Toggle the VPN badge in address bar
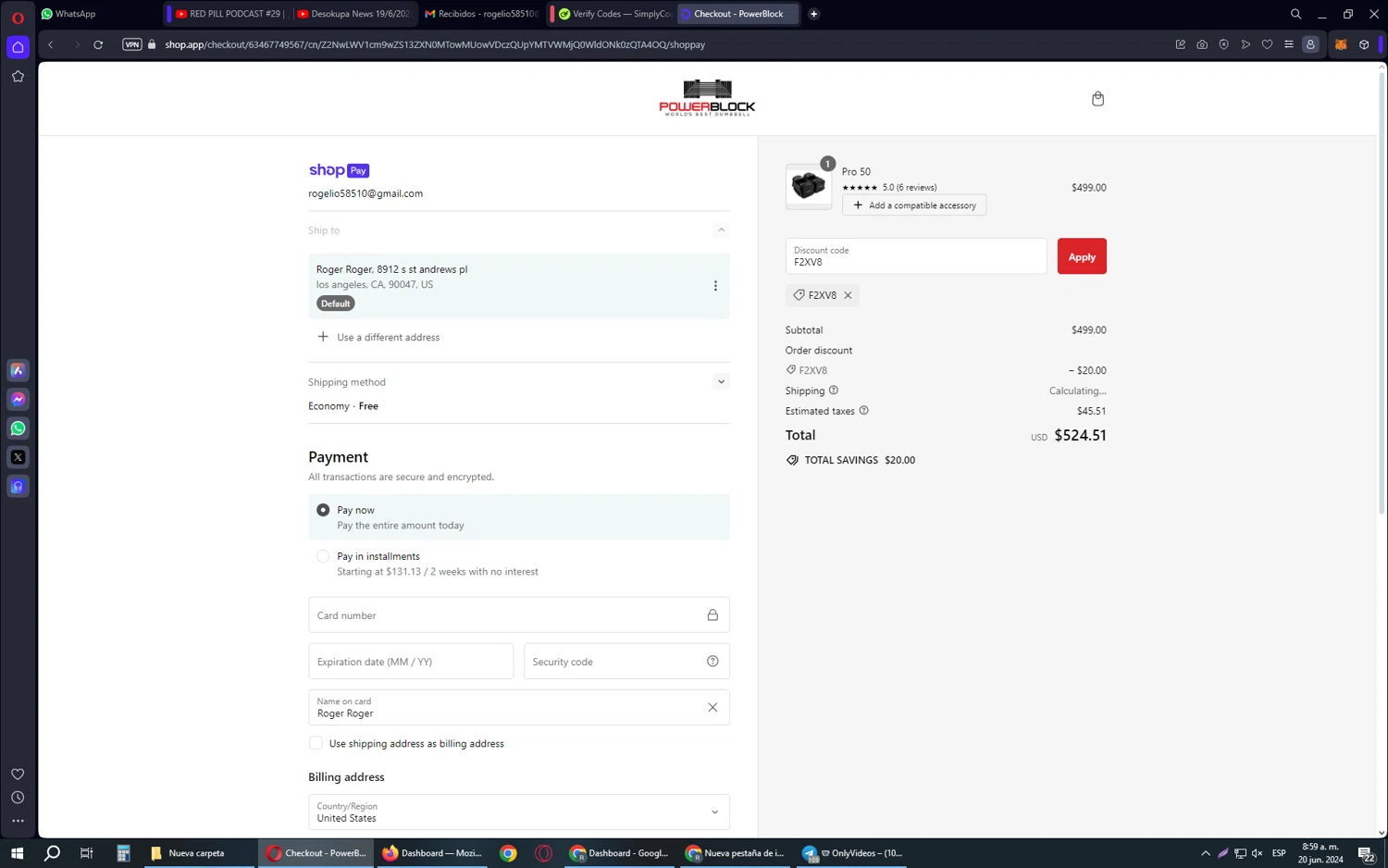The width and height of the screenshot is (1388, 868). [132, 44]
